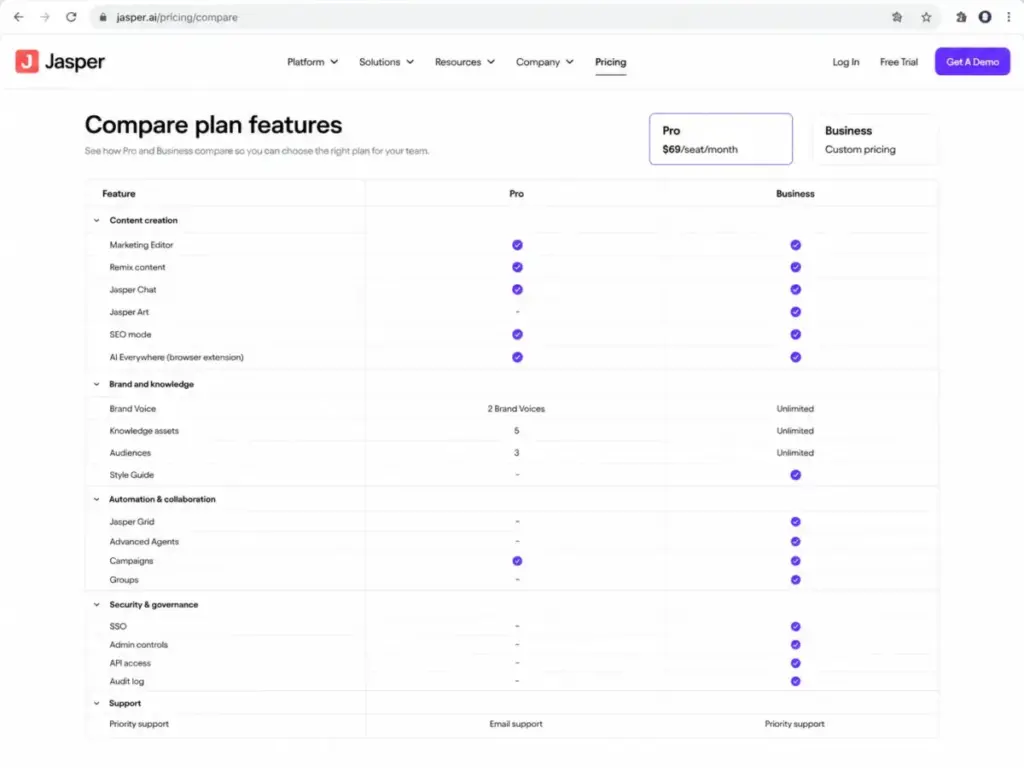Open browser three-dot menu

(1008, 18)
